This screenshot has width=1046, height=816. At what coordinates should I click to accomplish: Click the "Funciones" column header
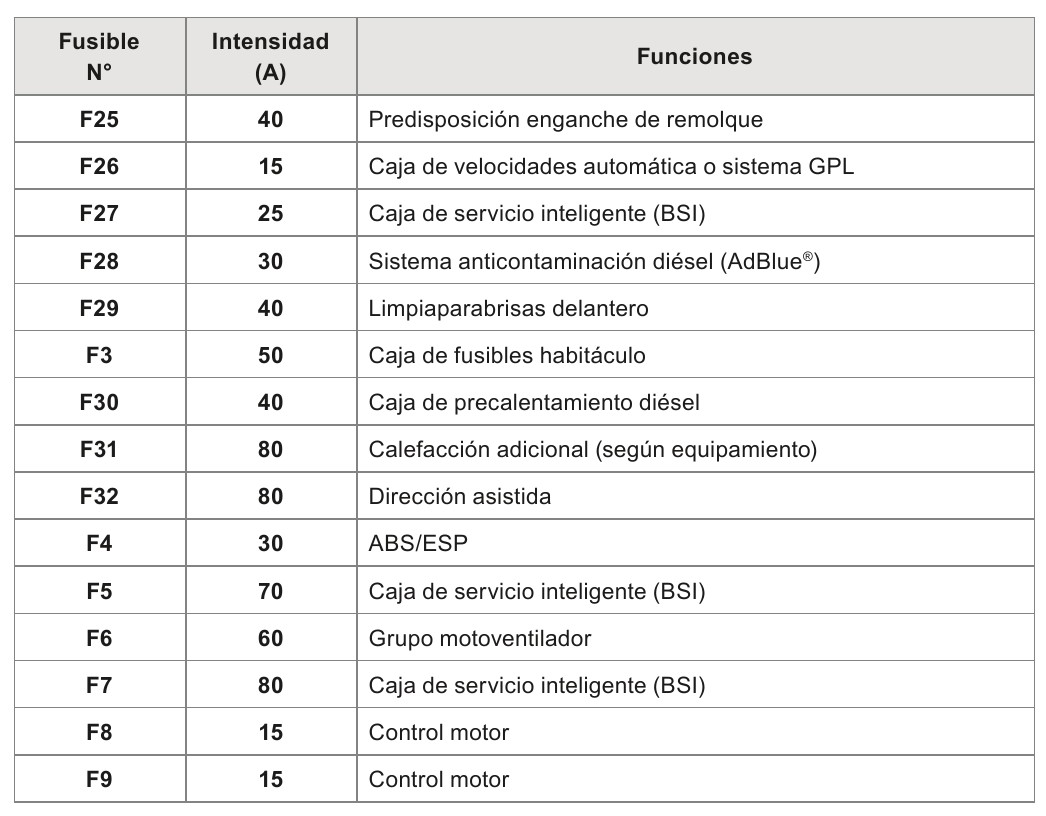click(x=694, y=57)
